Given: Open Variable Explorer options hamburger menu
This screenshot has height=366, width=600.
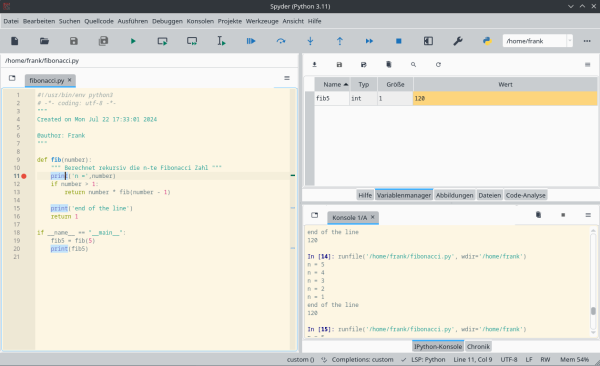Looking at the screenshot, I should pos(588,65).
